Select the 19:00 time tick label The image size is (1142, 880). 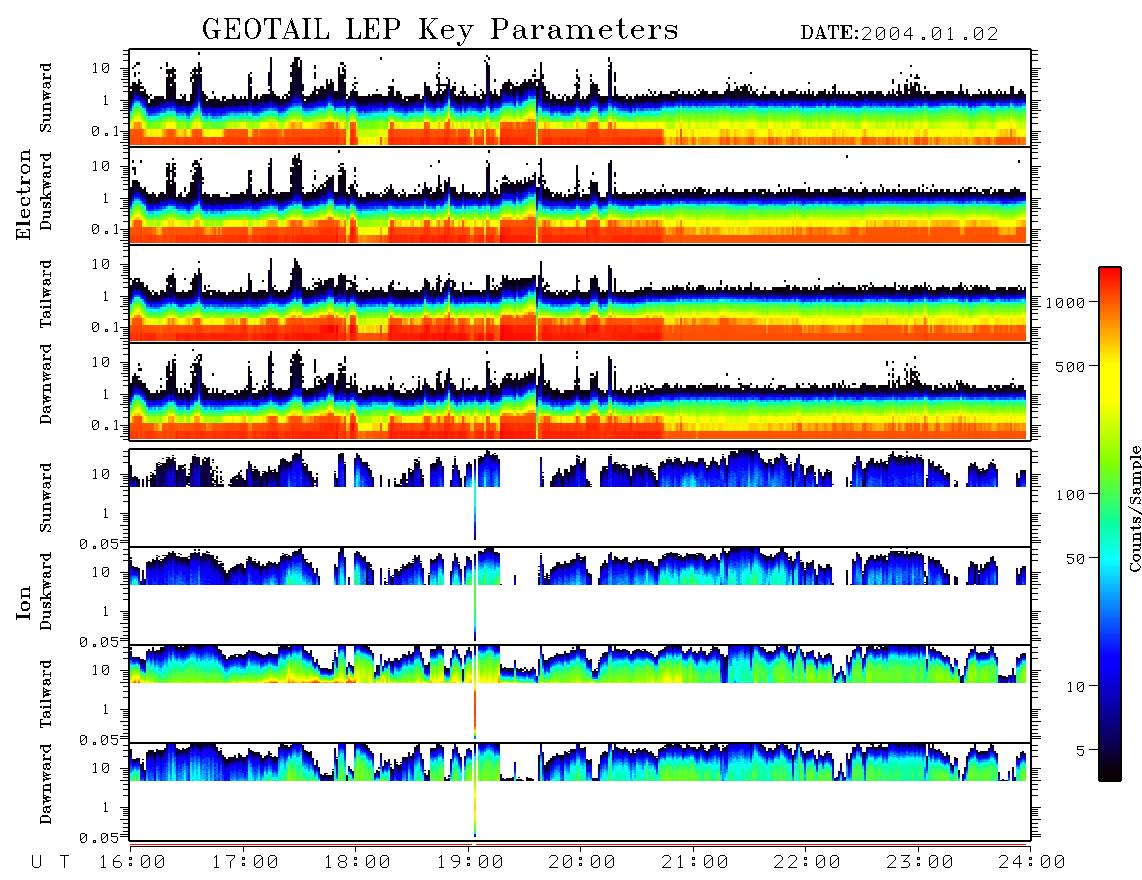(470, 863)
